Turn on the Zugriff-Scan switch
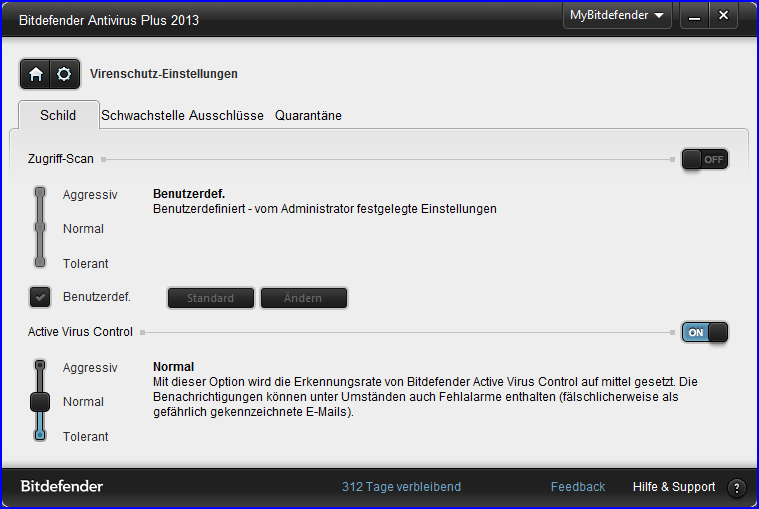The width and height of the screenshot is (759, 509). [x=705, y=159]
